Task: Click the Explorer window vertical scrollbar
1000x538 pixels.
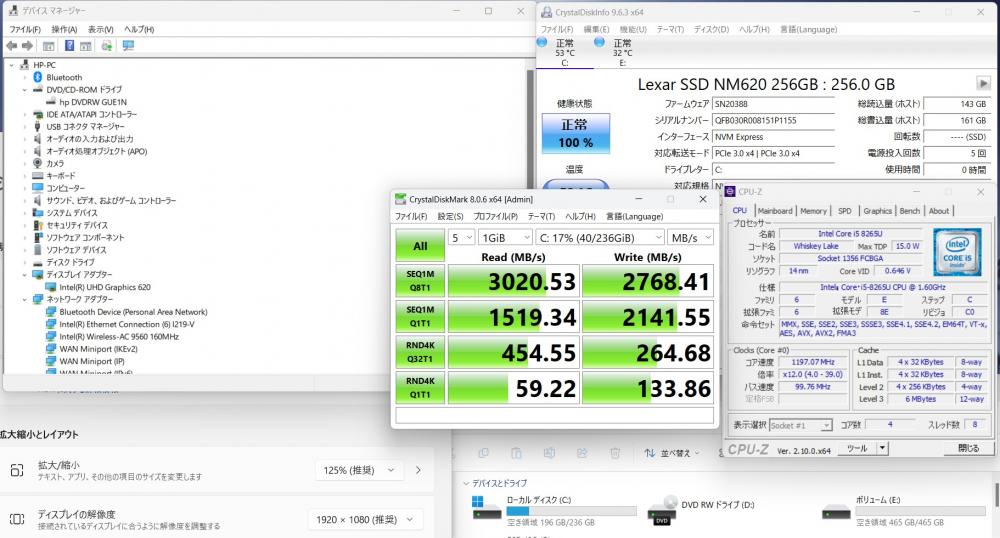Action: pyautogui.click(x=996, y=495)
